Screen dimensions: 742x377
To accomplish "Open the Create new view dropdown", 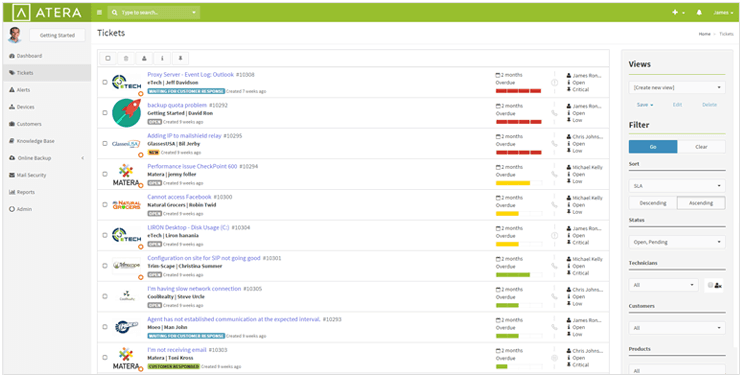I will pyautogui.click(x=677, y=88).
